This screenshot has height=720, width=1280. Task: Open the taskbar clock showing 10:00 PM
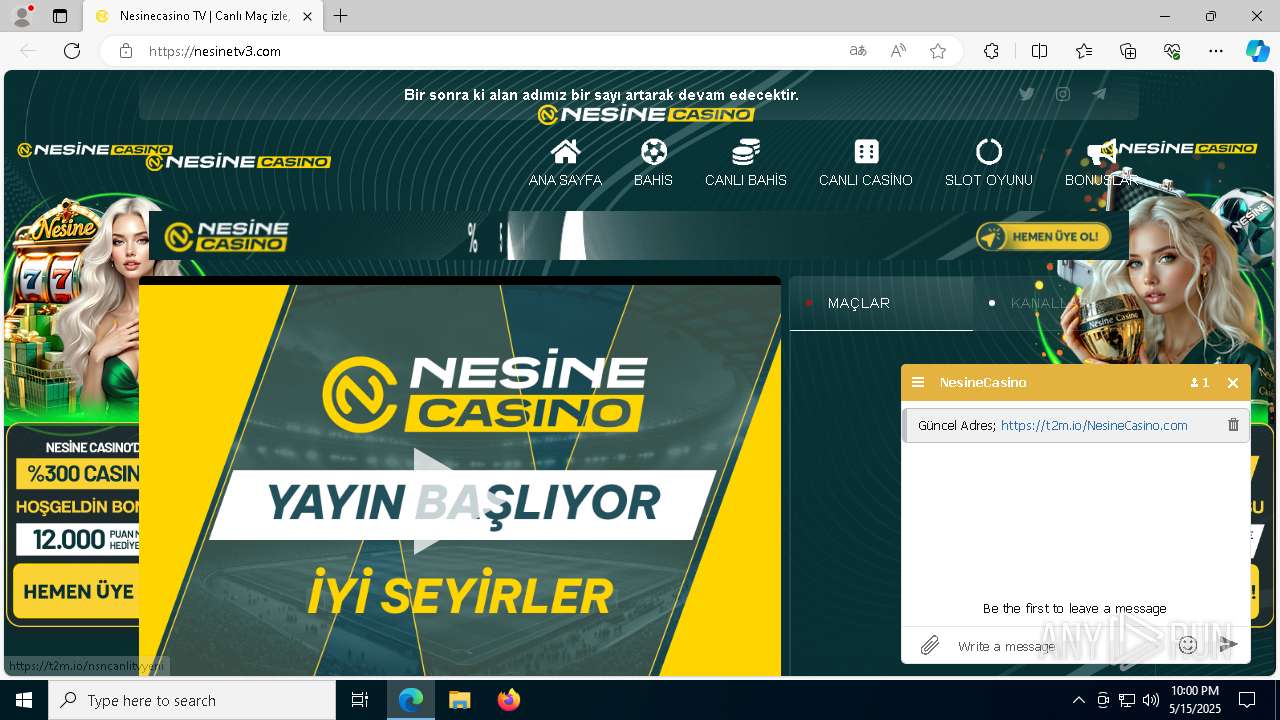(x=1195, y=700)
